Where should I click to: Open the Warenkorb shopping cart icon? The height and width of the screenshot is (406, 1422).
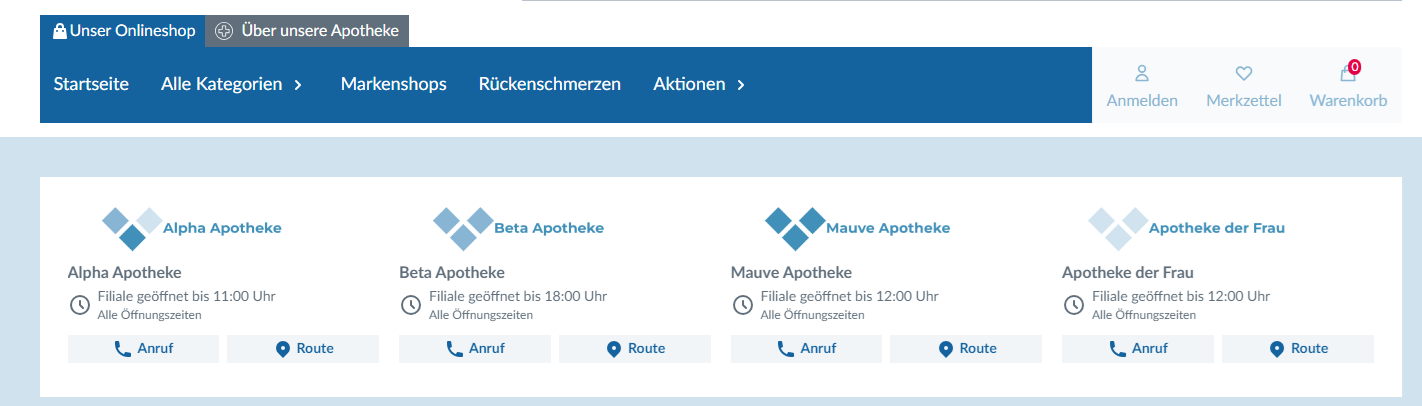[x=1348, y=75]
